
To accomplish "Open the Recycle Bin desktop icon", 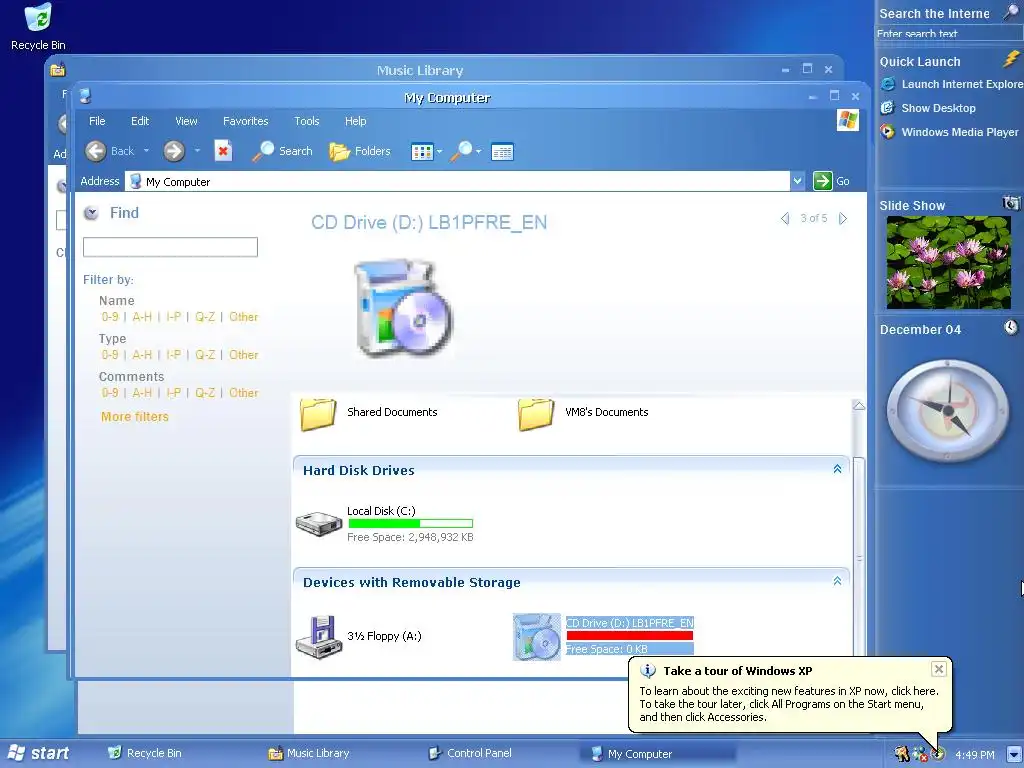I will pyautogui.click(x=38, y=26).
